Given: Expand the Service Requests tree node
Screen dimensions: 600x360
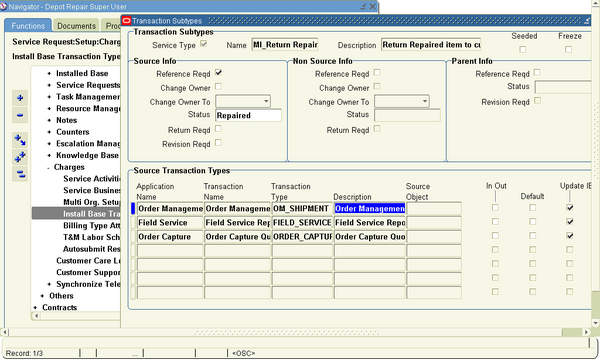Looking at the screenshot, I should coord(49,85).
